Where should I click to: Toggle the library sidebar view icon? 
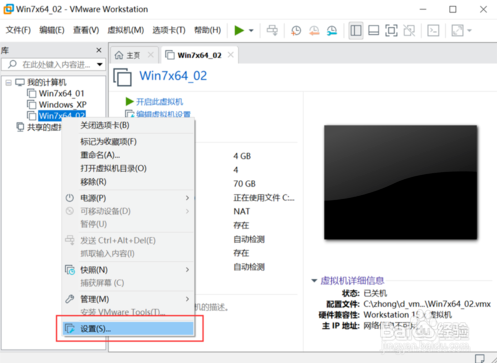click(356, 30)
